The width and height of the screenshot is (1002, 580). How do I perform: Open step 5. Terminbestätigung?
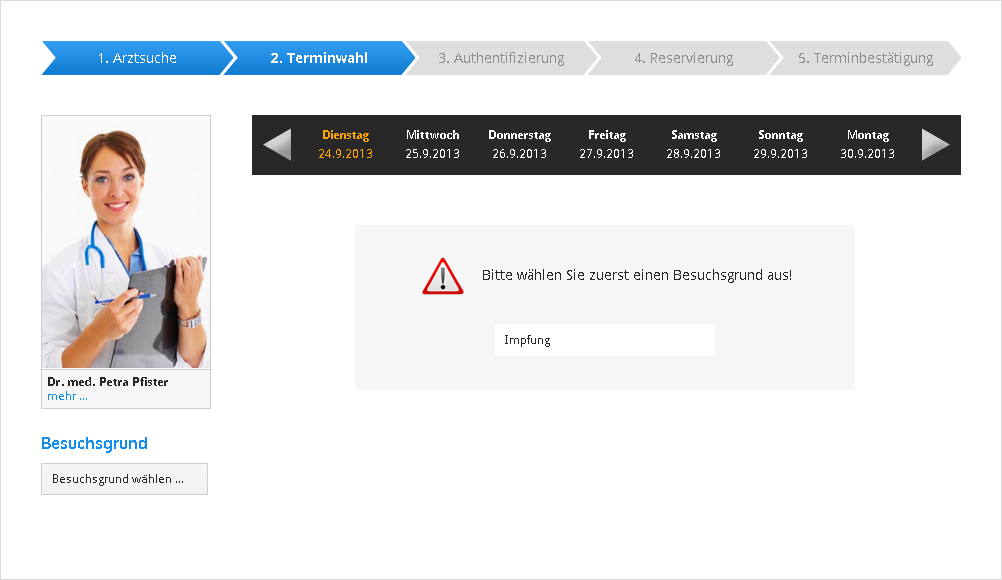(865, 58)
